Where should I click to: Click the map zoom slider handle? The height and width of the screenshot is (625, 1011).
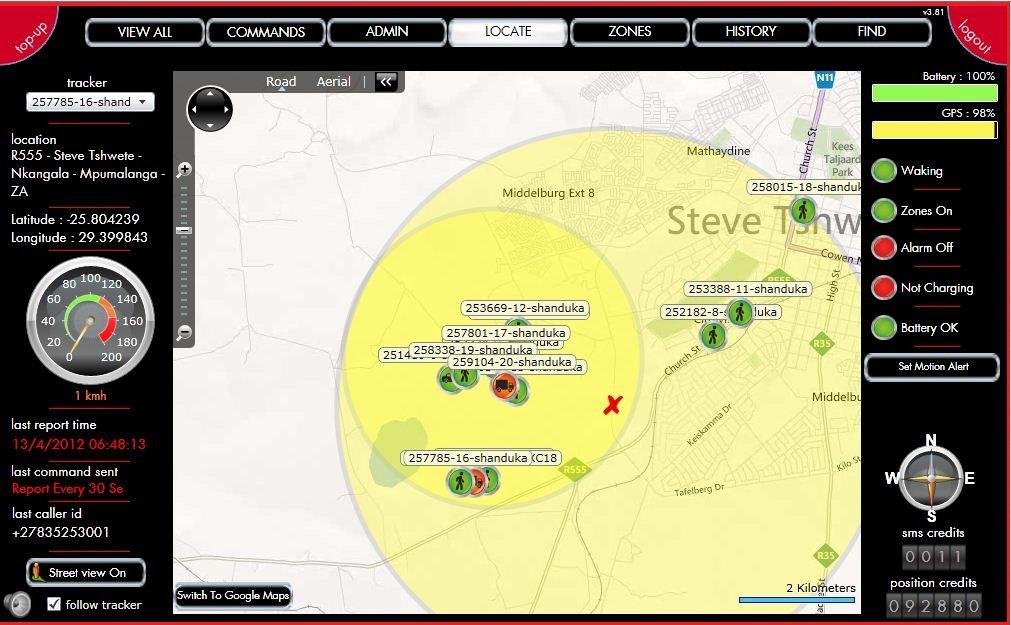point(184,230)
